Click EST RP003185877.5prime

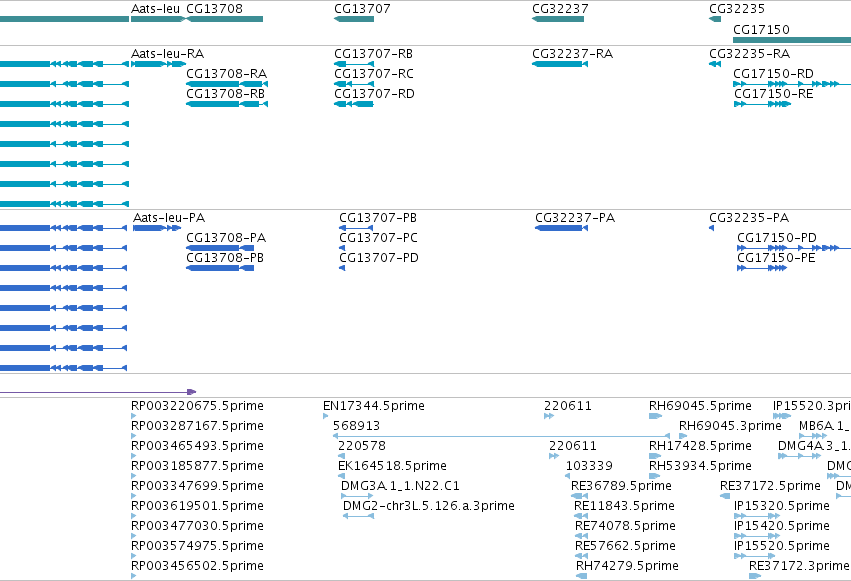coord(198,466)
